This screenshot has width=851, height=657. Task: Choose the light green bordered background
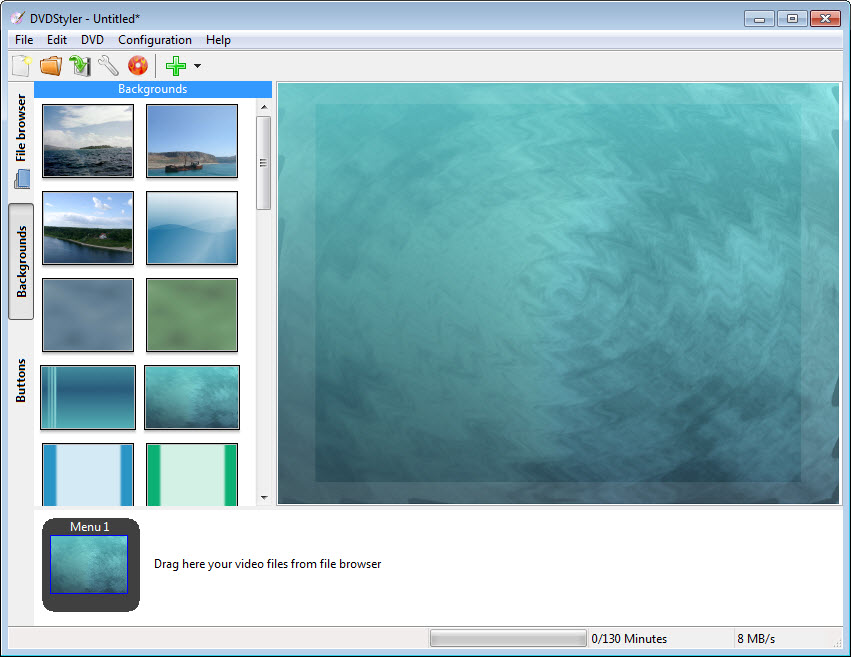point(192,475)
